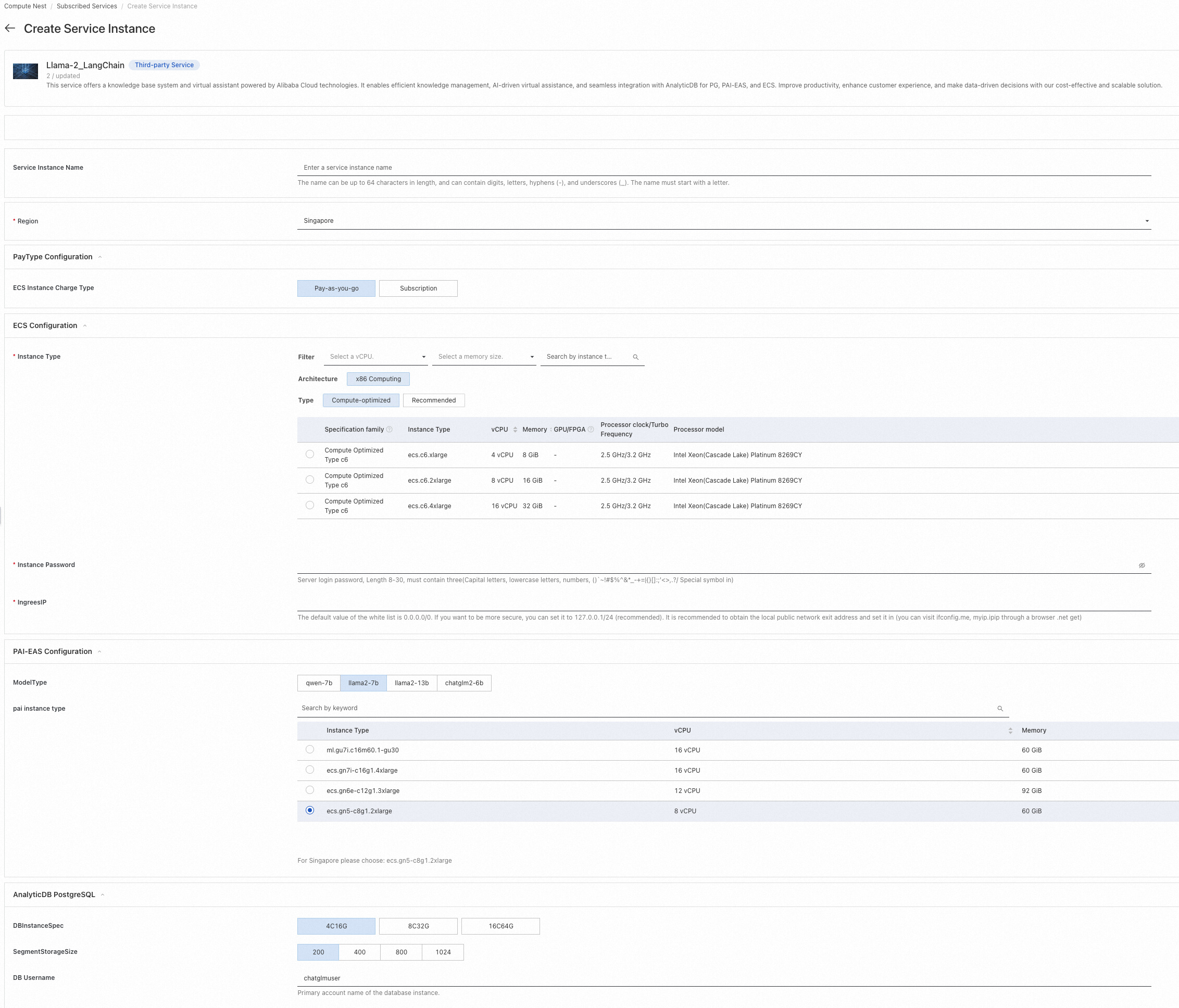Set segment storage size to 400
The image size is (1179, 1008).
[x=360, y=952]
